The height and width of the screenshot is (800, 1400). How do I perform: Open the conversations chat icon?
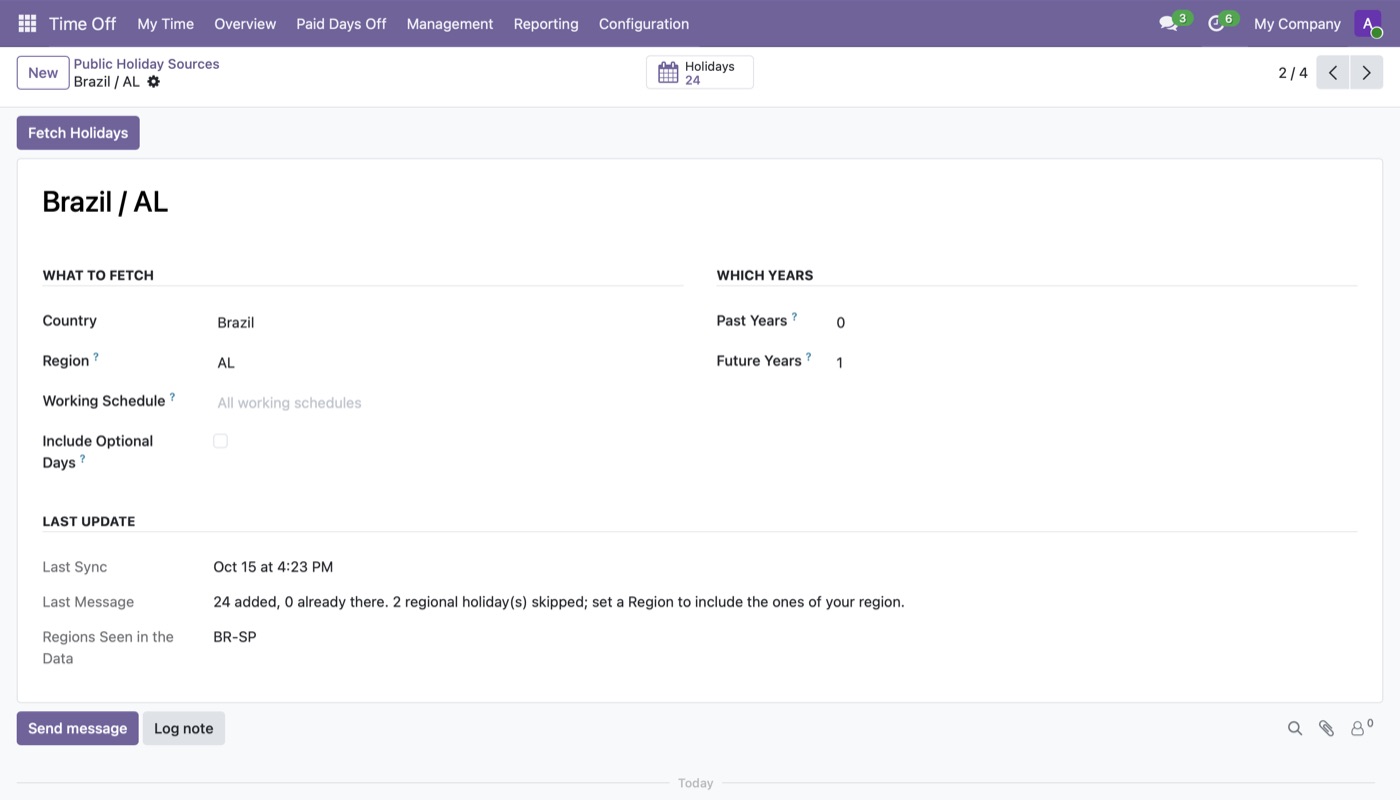[x=1168, y=23]
